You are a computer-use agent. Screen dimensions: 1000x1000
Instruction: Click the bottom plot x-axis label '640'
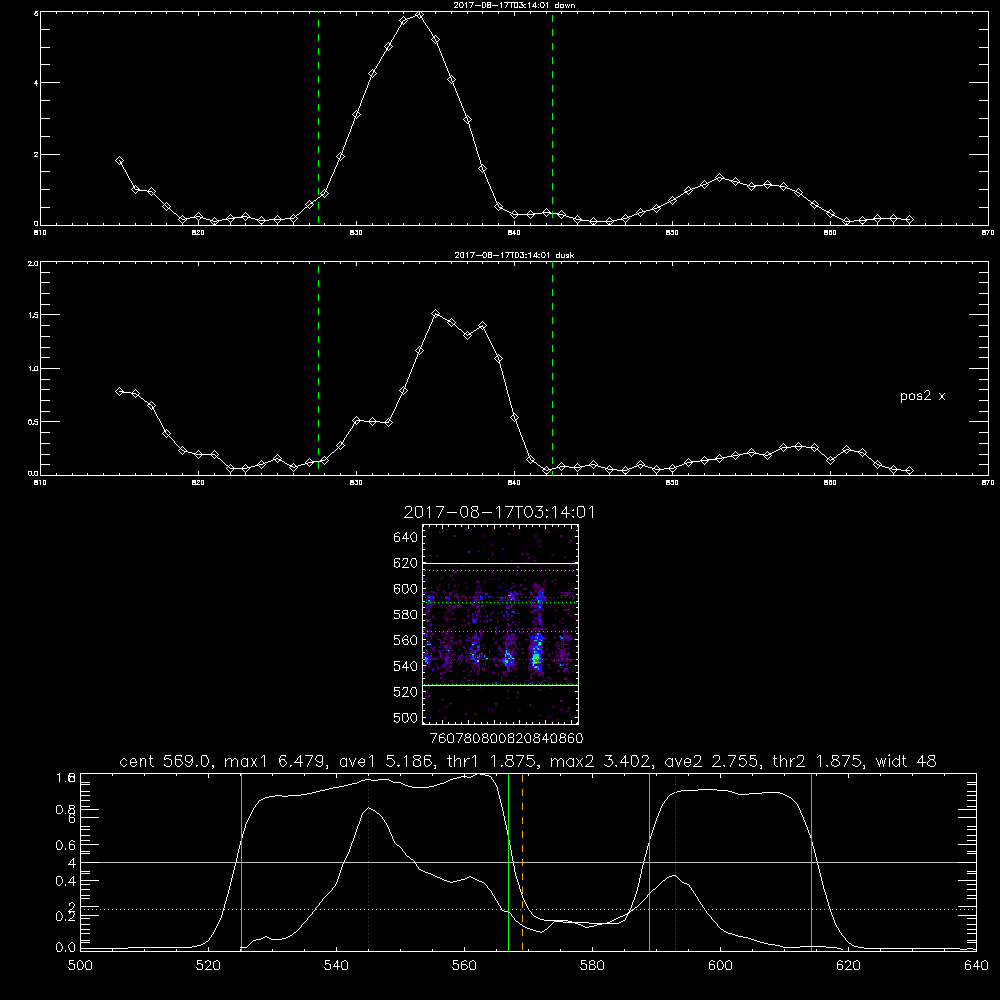[x=976, y=966]
